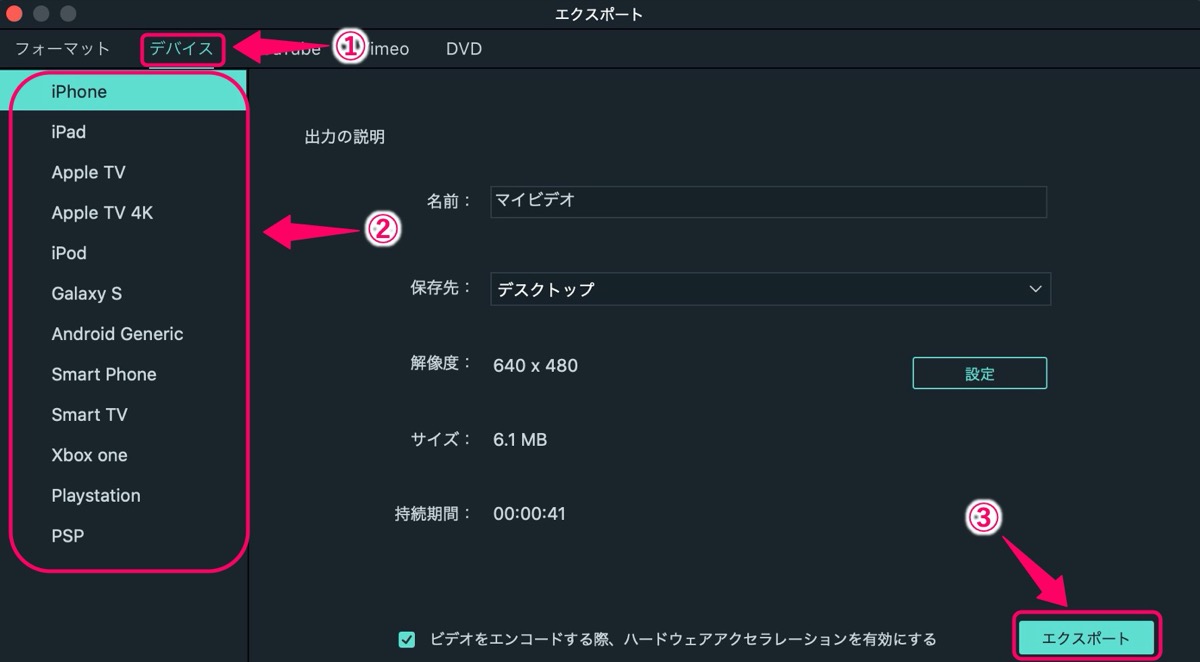The width and height of the screenshot is (1200, 662).
Task: Select the Vimeo export tab
Action: [384, 48]
